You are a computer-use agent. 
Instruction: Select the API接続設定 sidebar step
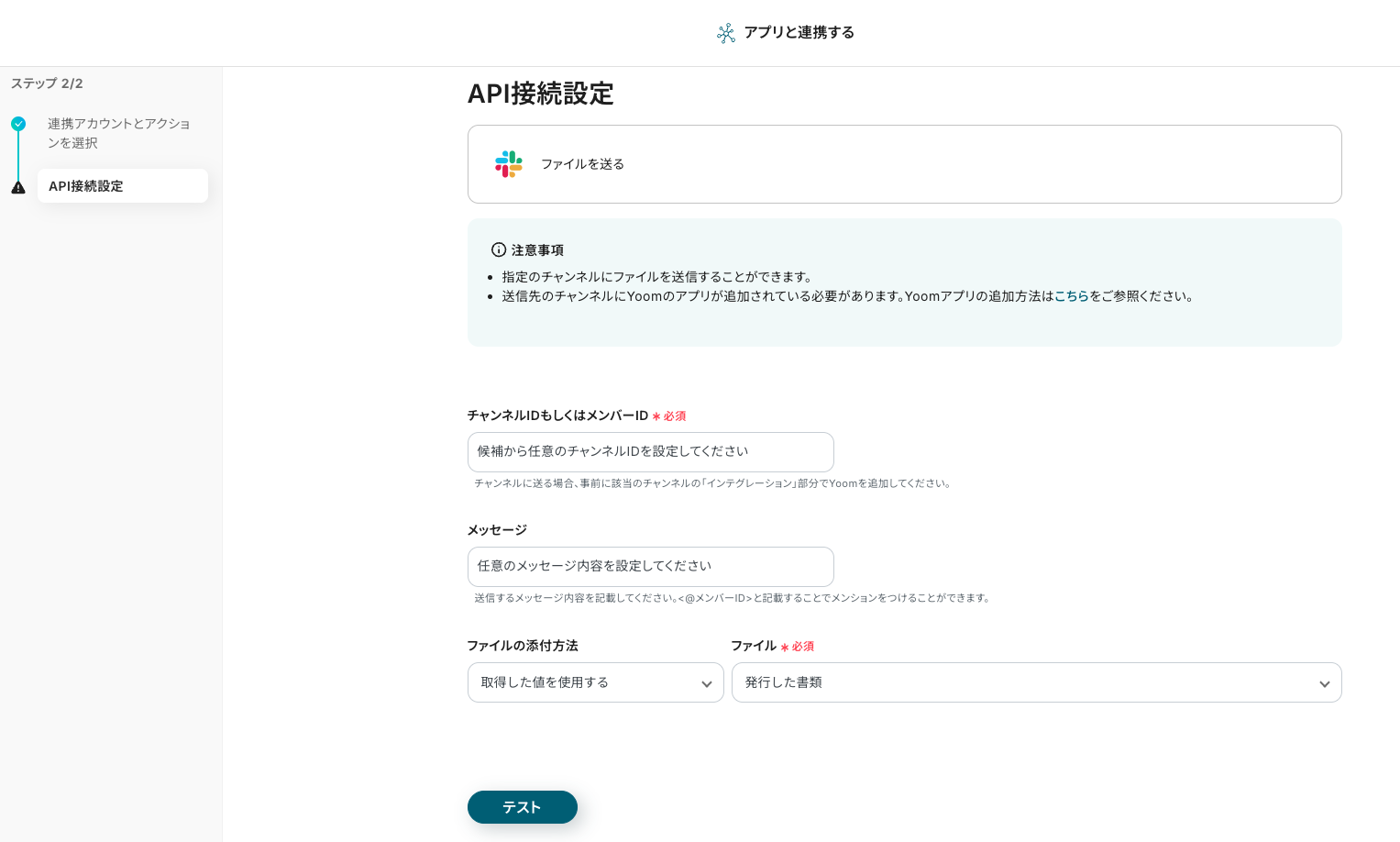pyautogui.click(x=122, y=186)
